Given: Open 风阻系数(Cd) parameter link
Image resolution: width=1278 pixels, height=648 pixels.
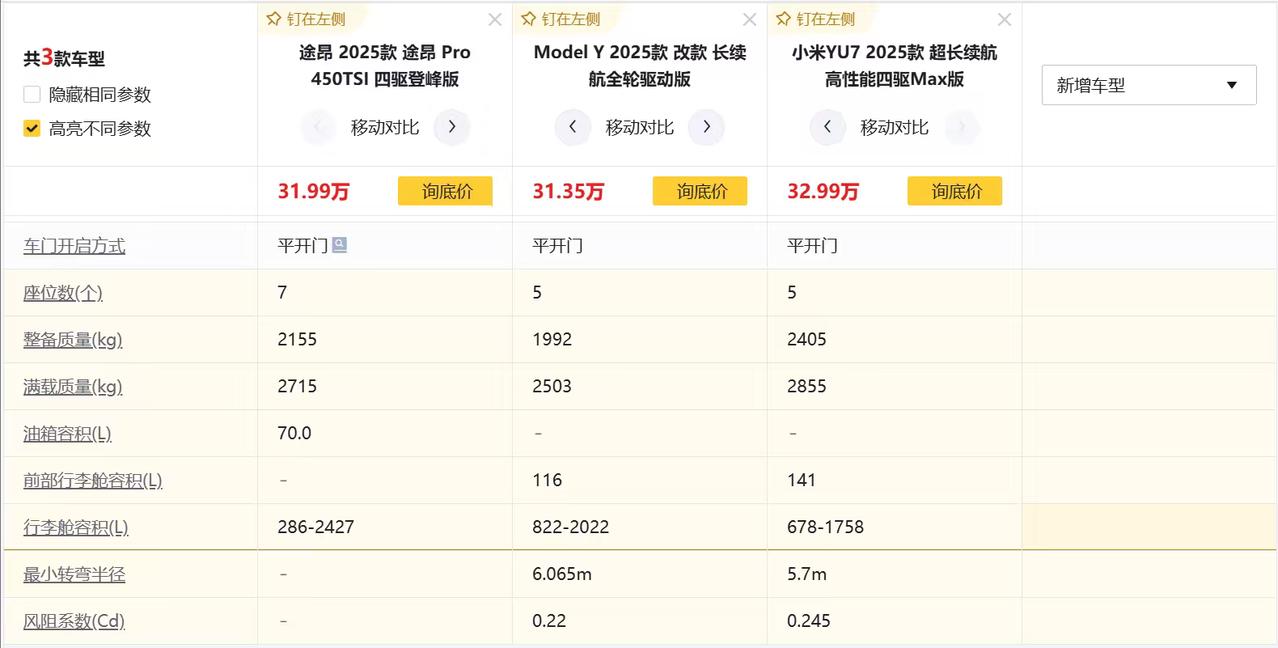Looking at the screenshot, I should [x=74, y=621].
